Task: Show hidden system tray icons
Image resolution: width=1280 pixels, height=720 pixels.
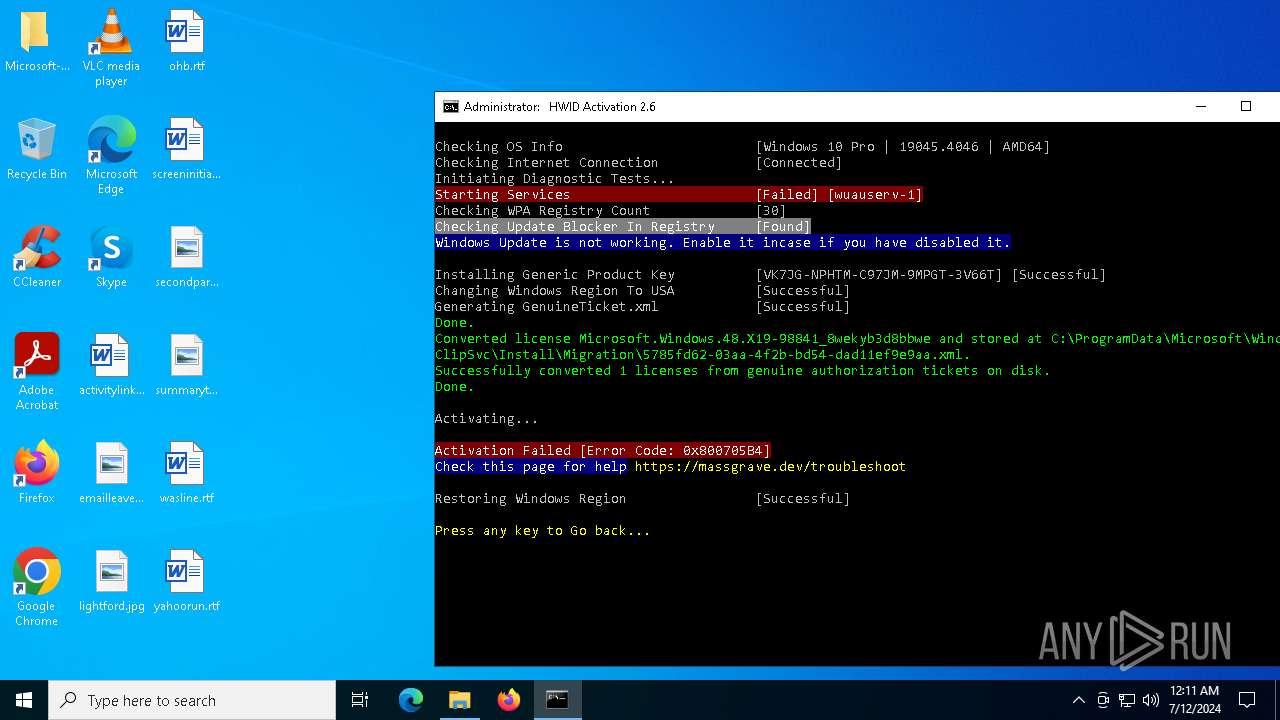Action: coord(1078,700)
